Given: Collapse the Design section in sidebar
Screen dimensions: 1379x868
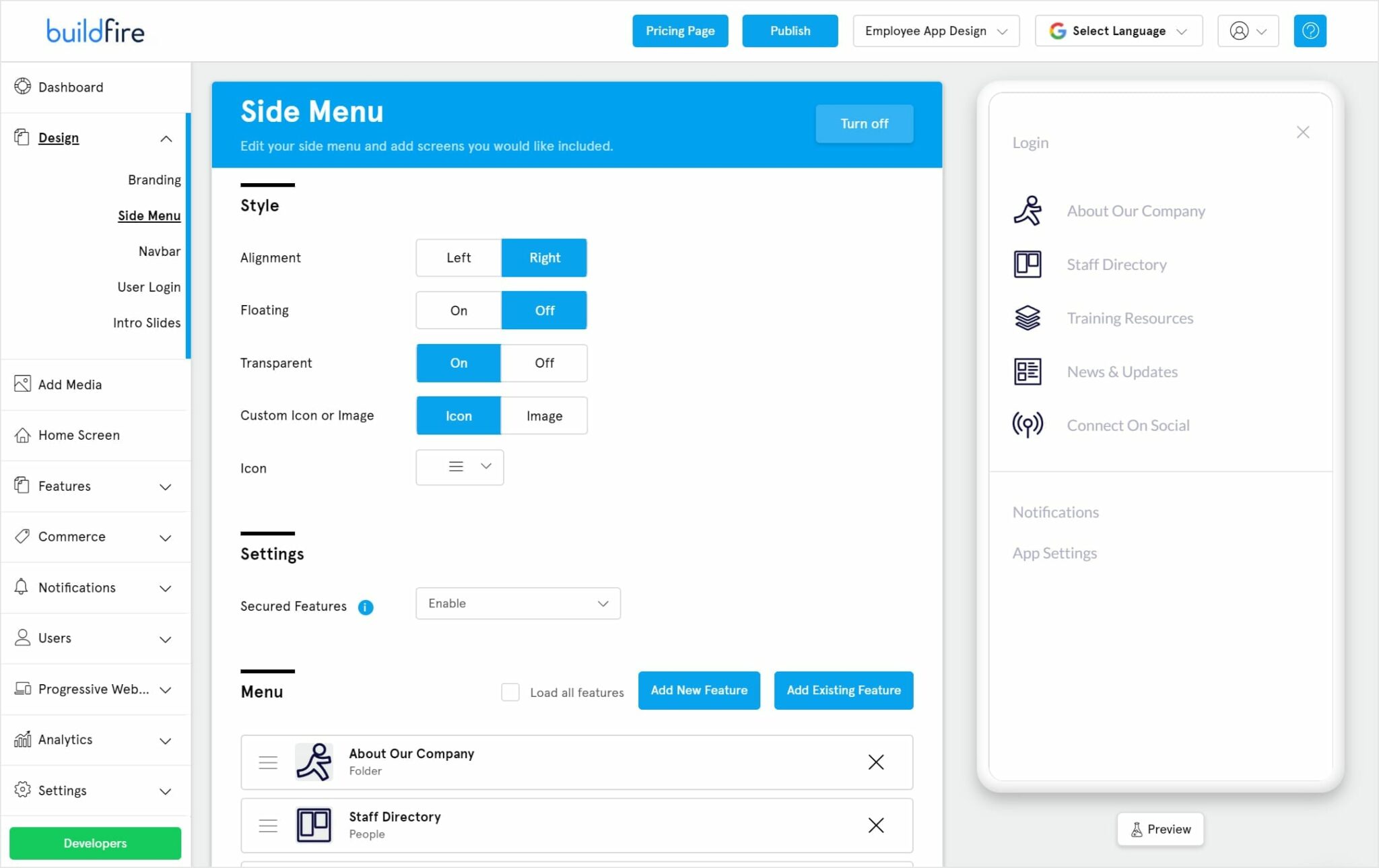Looking at the screenshot, I should (166, 138).
